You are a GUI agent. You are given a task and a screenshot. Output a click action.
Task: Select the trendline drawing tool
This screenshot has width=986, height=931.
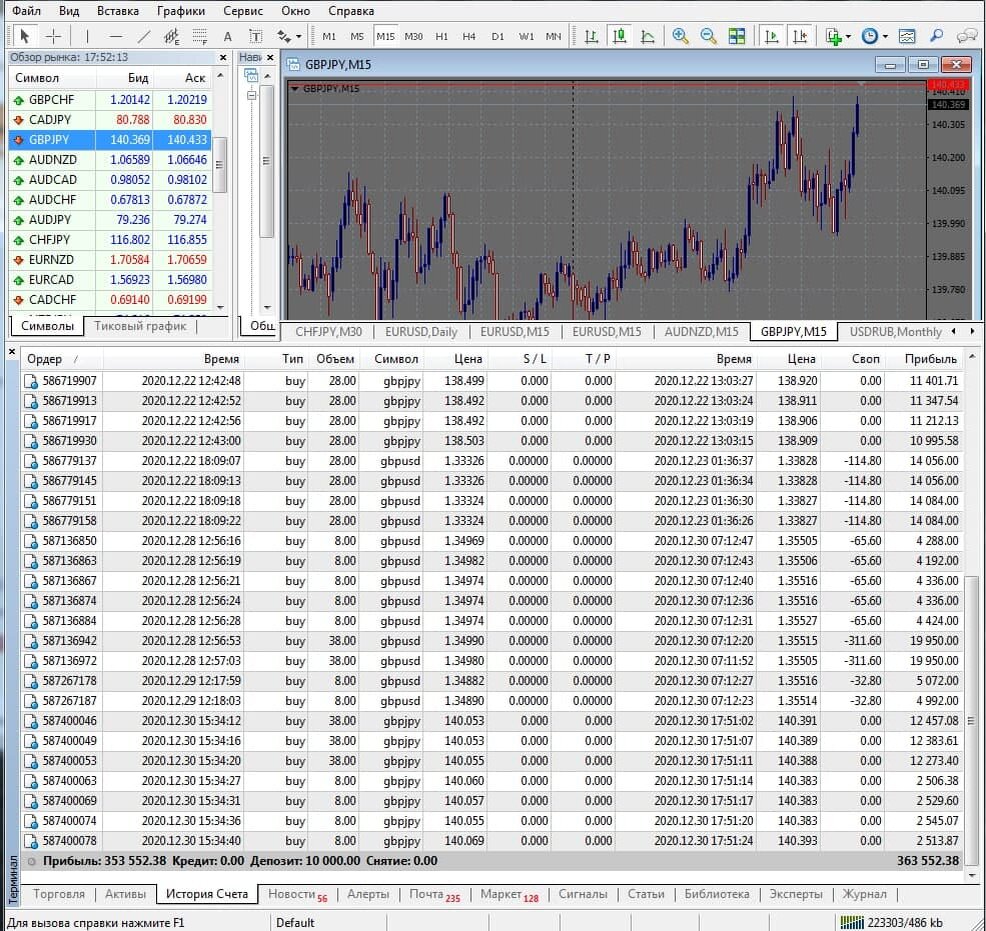point(144,36)
